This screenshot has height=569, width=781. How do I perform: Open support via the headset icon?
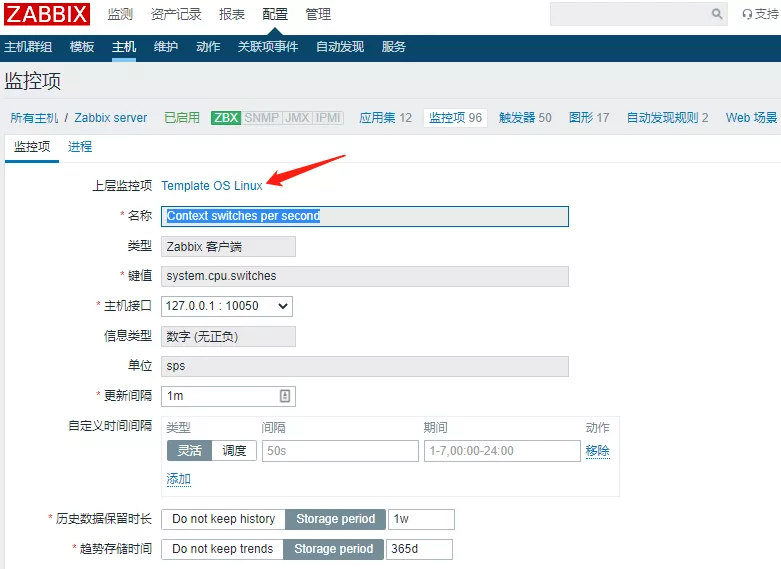coord(747,14)
